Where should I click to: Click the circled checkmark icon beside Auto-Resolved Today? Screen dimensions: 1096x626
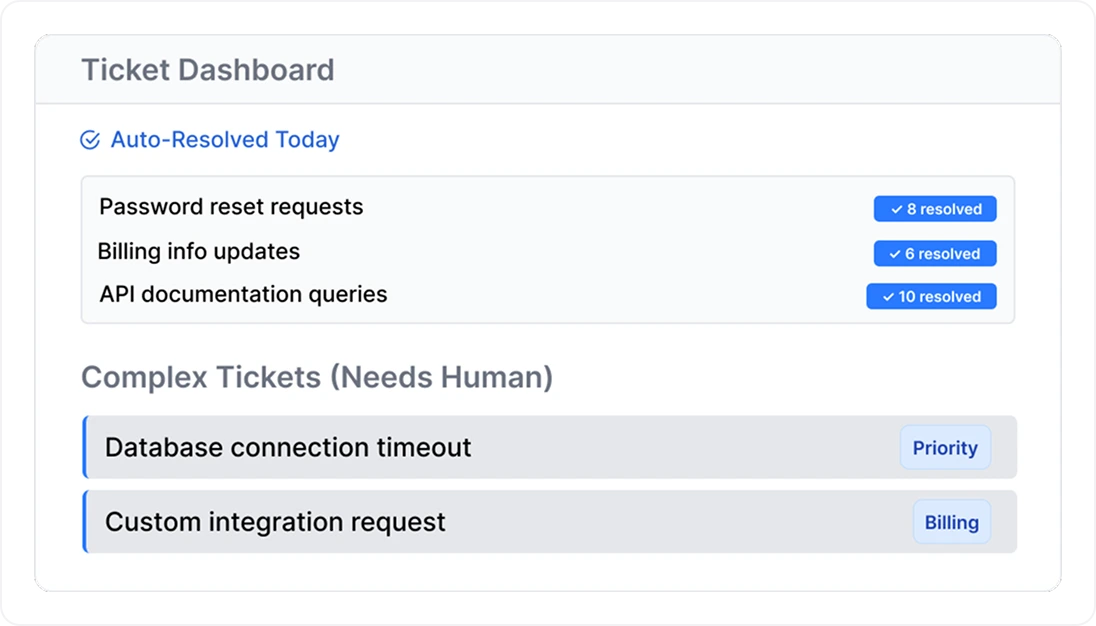point(88,140)
